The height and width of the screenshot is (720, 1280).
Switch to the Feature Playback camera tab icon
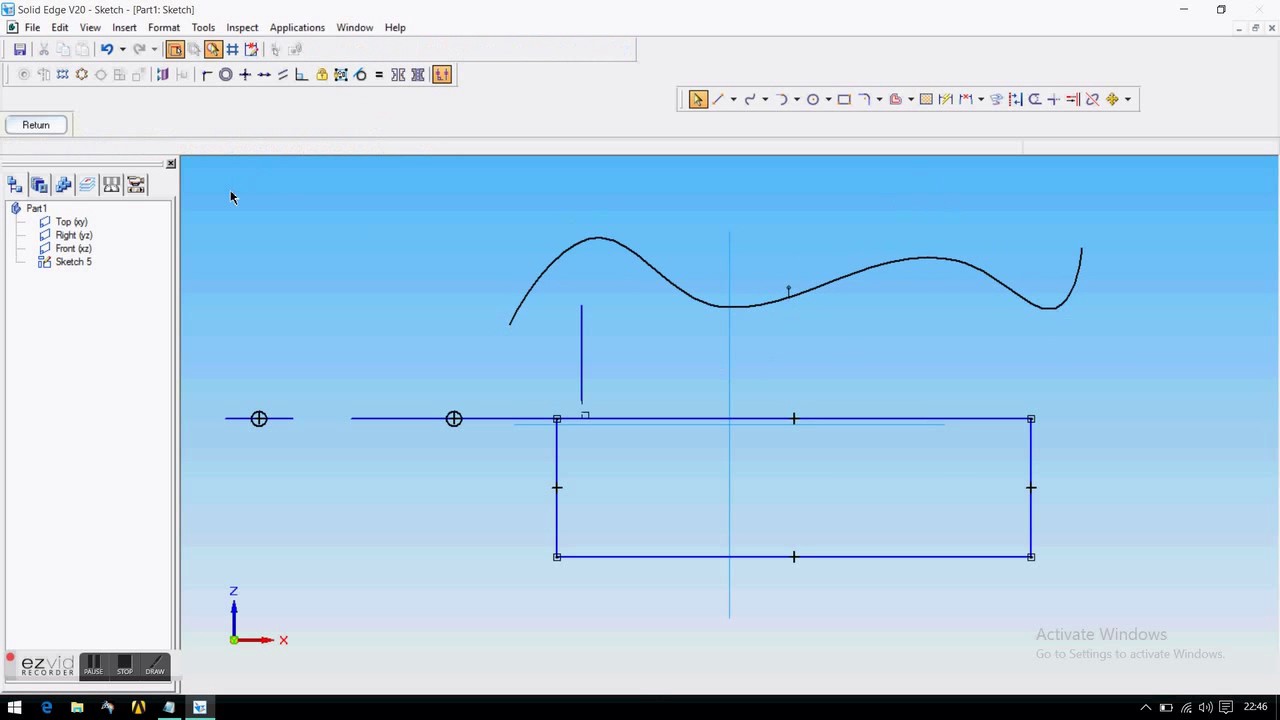click(136, 184)
